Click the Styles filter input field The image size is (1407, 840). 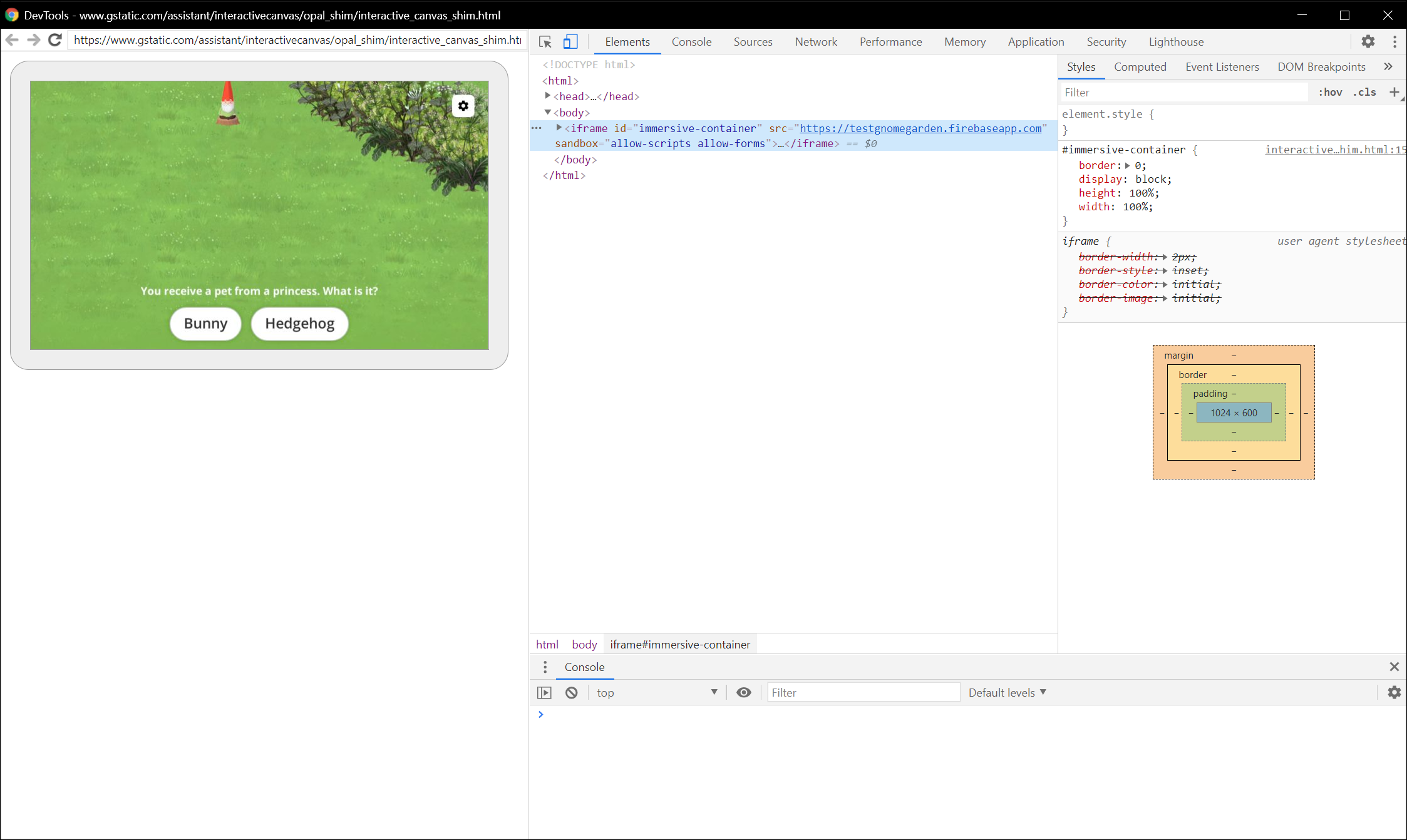[x=1183, y=93]
